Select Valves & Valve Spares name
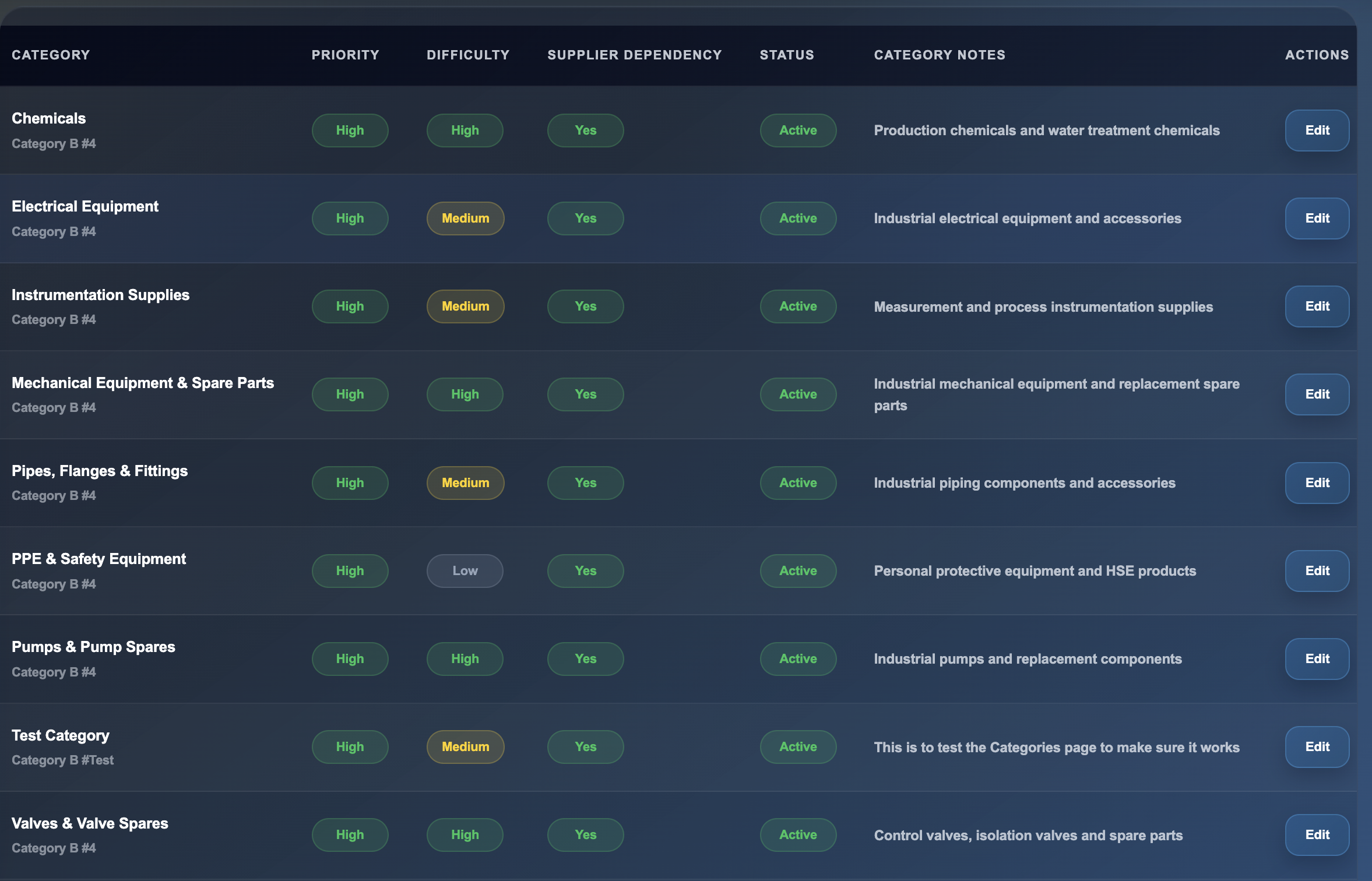Viewport: 1372px width, 881px height. (x=90, y=823)
